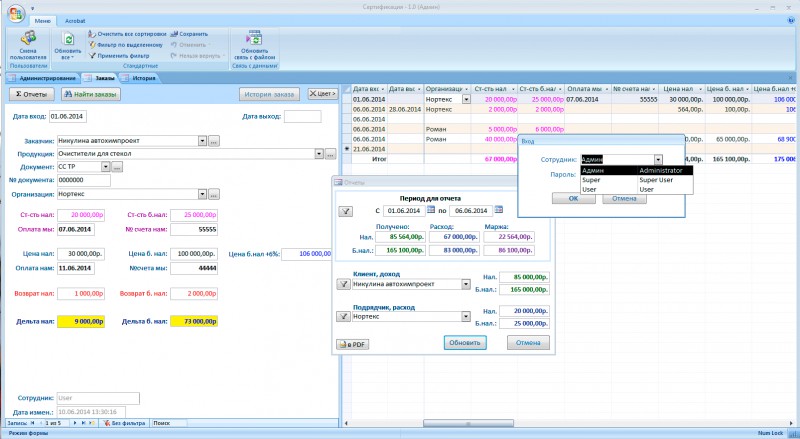The image size is (800, 439).
Task: Open the Ст-сть нал column header dropdown
Action: tap(512, 89)
